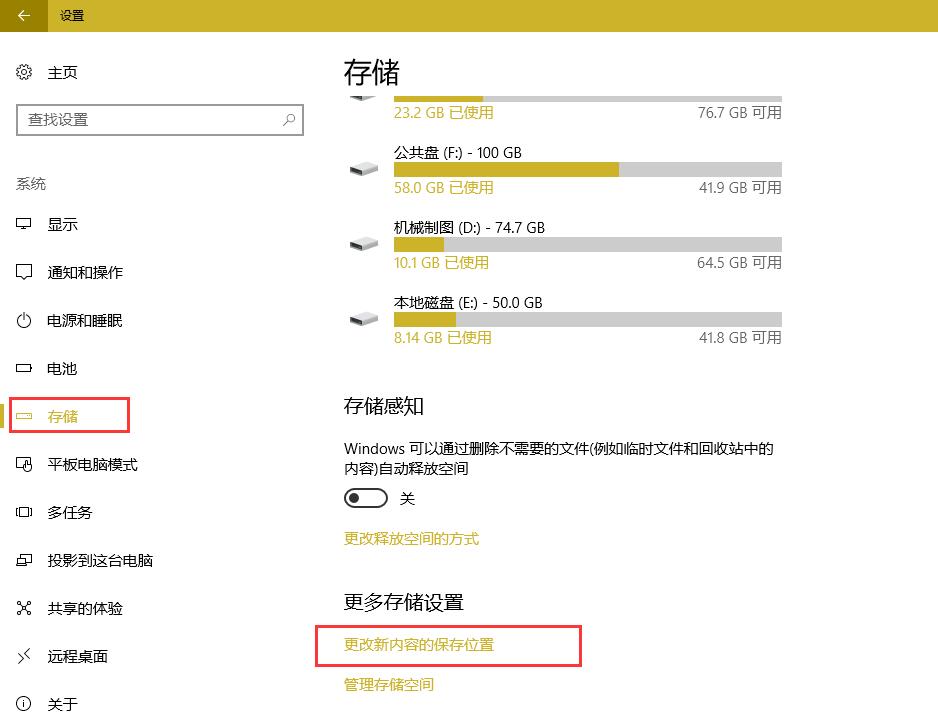
Task: Click the monitor icon for 显示
Action: coord(24,224)
